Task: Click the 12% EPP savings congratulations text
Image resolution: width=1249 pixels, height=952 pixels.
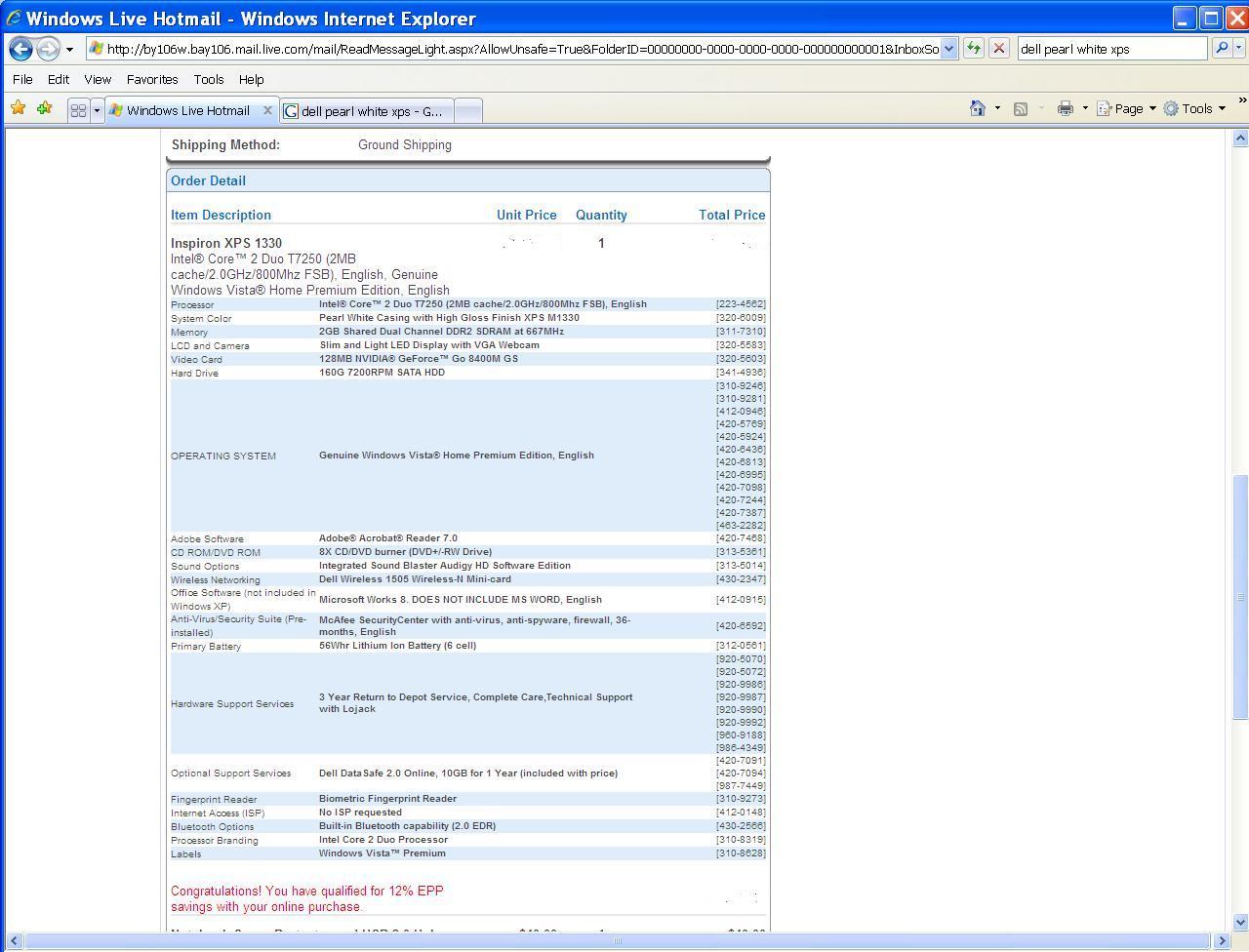Action: pyautogui.click(x=307, y=898)
